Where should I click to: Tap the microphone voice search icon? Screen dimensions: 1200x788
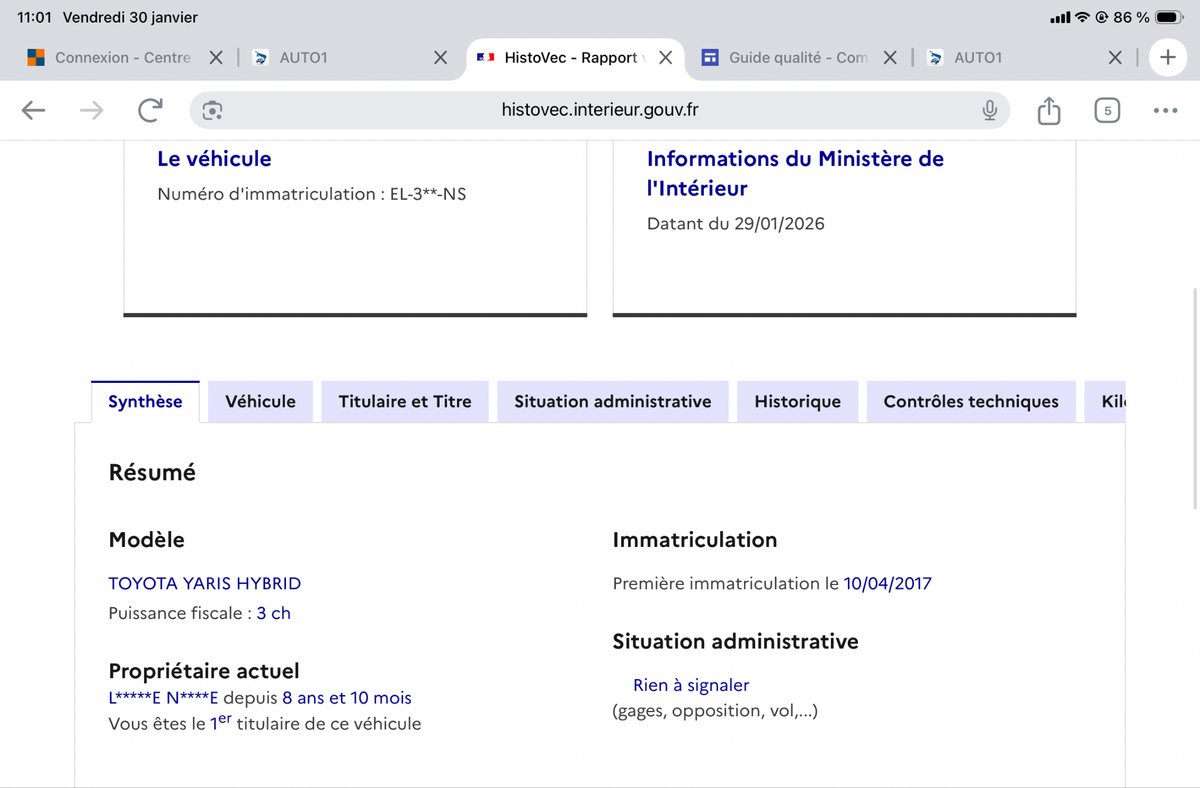coord(989,111)
